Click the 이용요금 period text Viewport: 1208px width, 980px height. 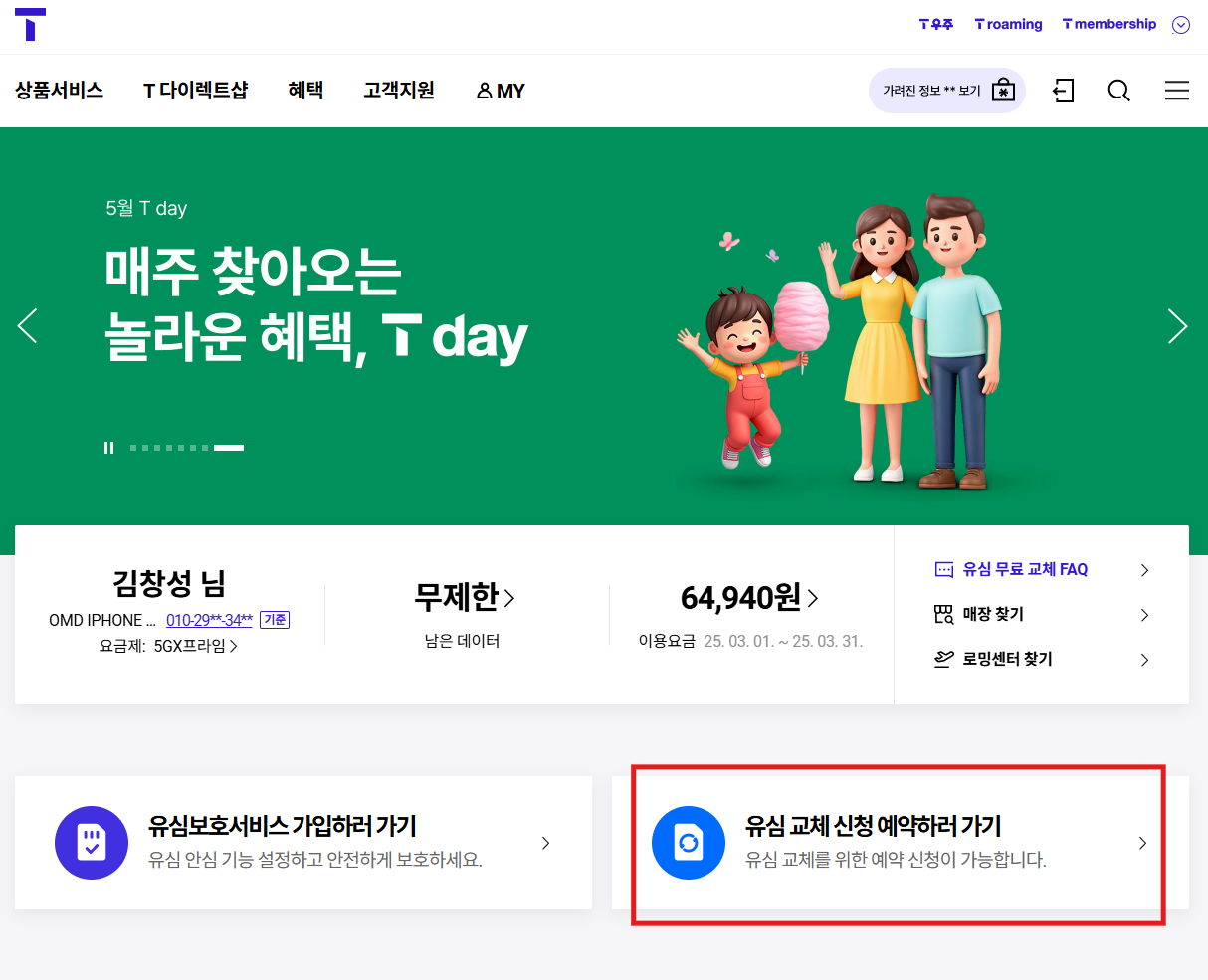[x=783, y=641]
